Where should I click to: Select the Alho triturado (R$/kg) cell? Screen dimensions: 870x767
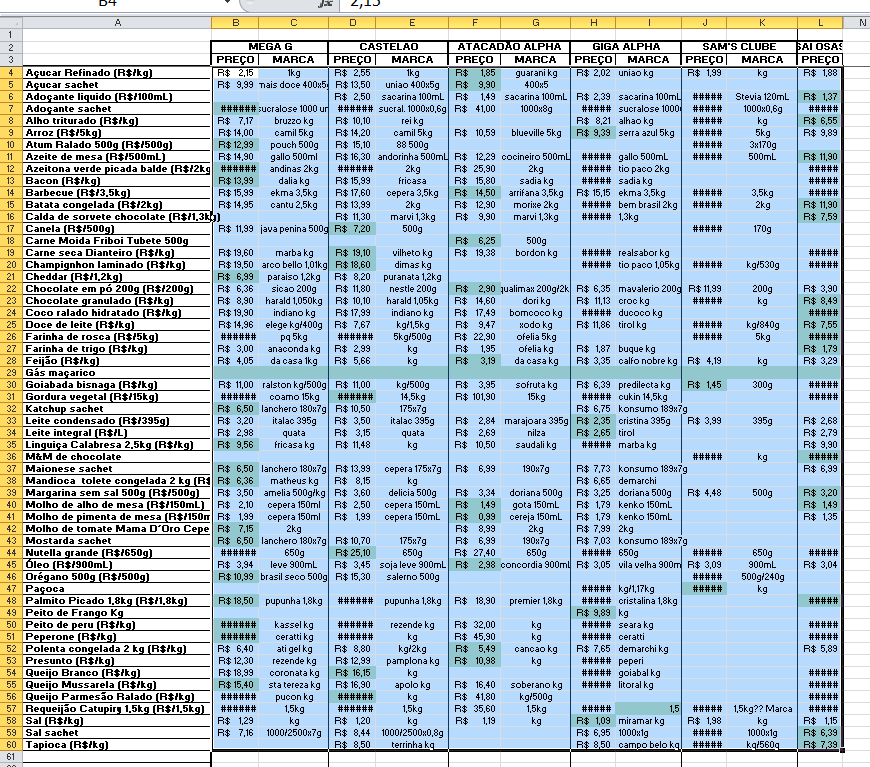tap(117, 121)
